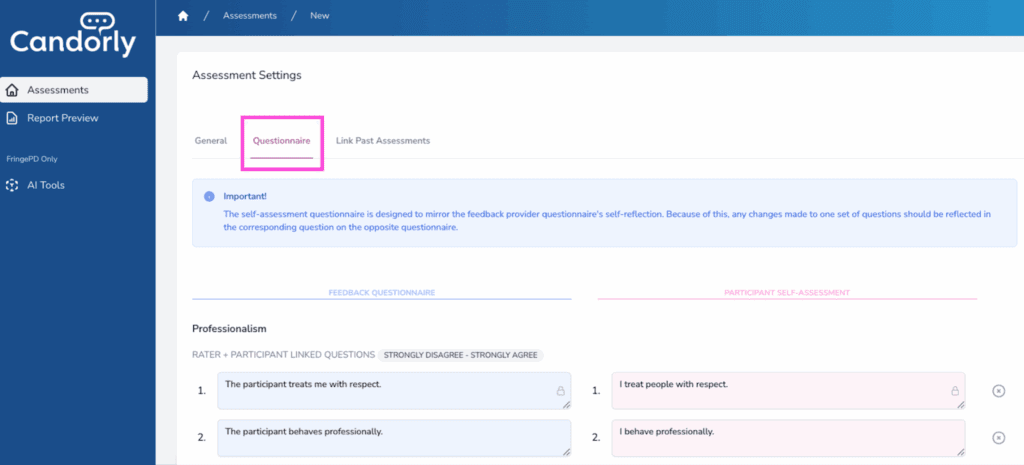Open Assessments from the sidebar
The height and width of the screenshot is (465, 1024).
(x=74, y=90)
